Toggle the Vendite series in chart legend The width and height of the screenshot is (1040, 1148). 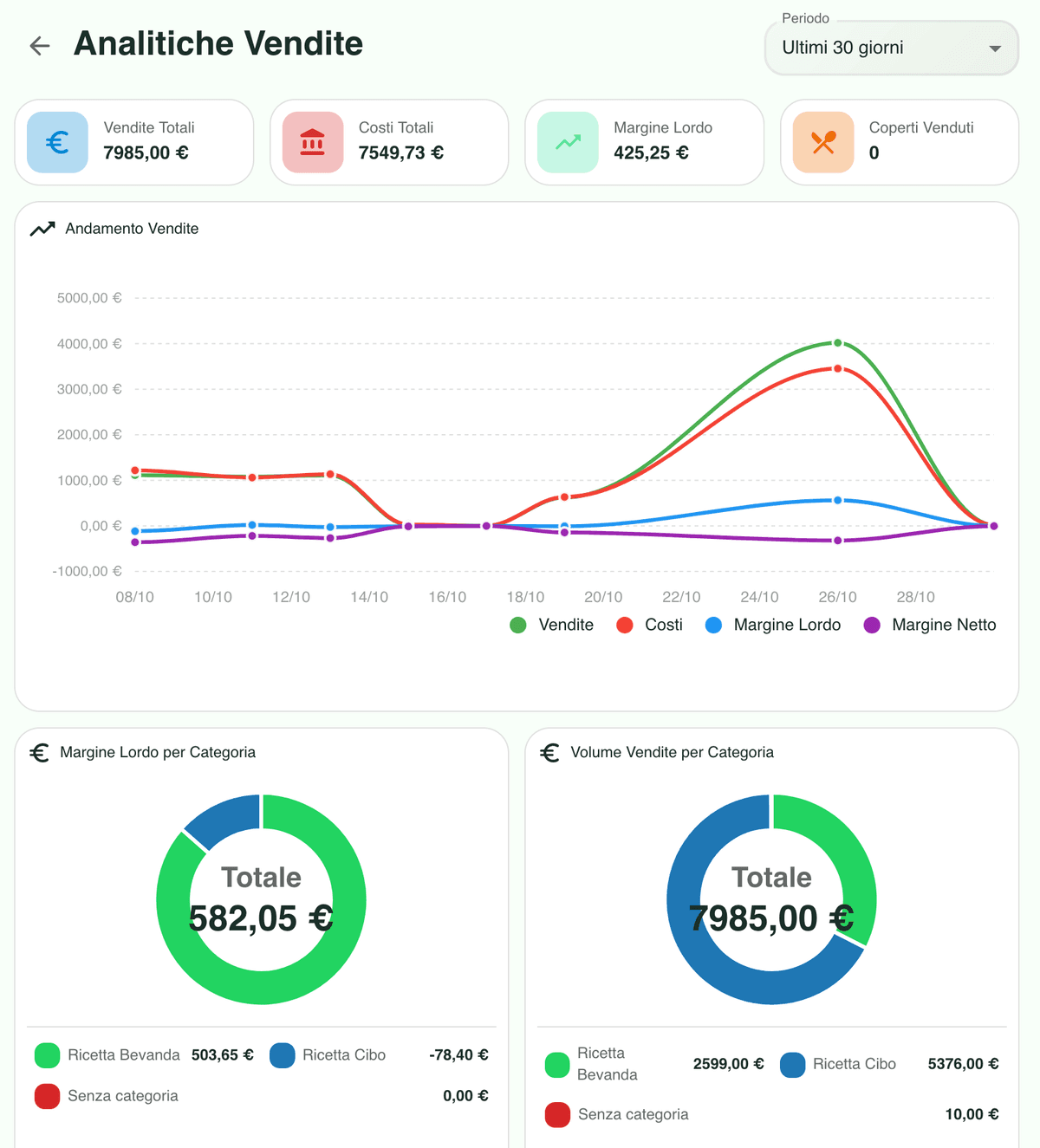point(552,625)
